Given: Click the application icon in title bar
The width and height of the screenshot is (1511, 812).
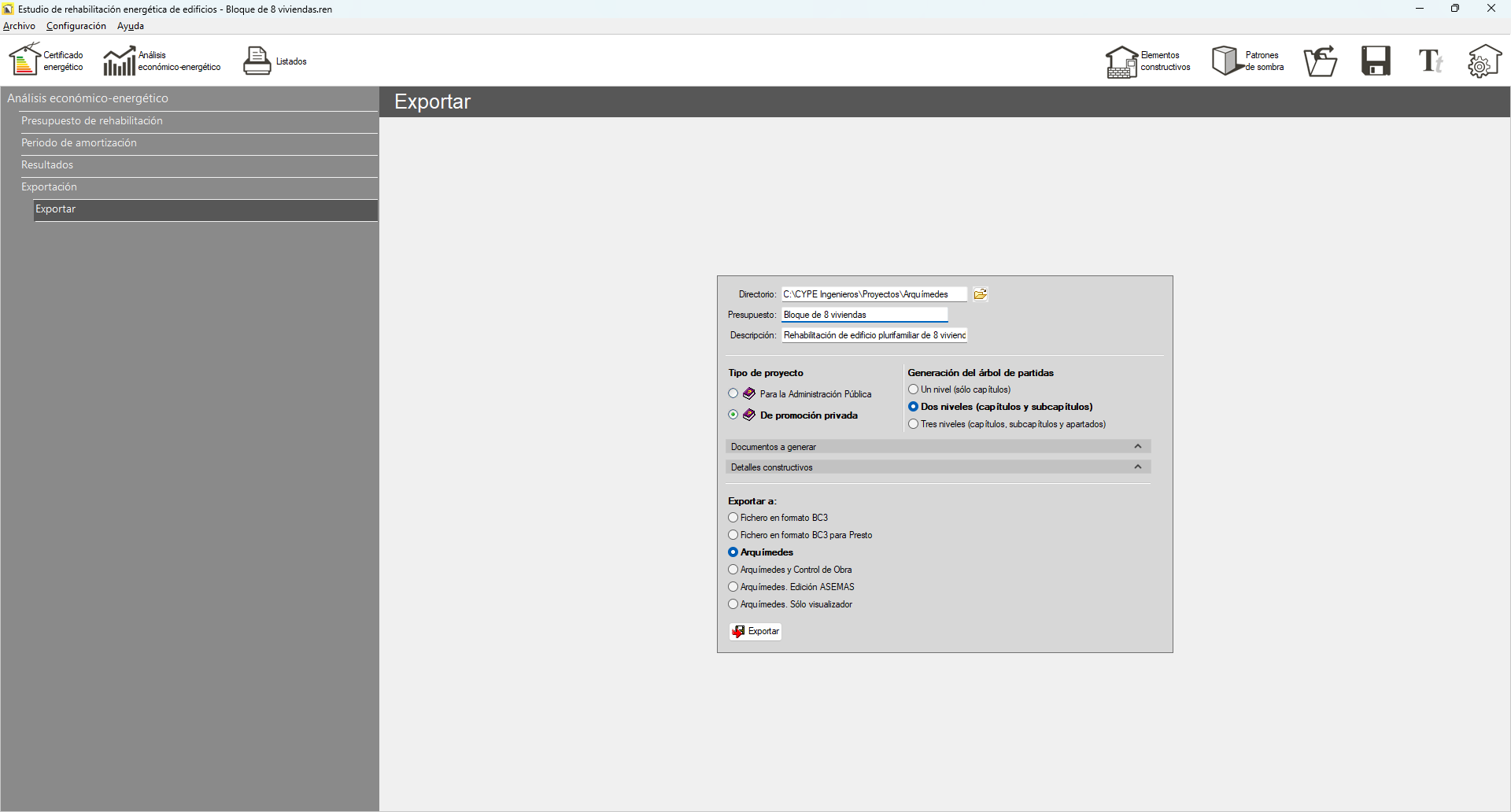Looking at the screenshot, I should 9,9.
